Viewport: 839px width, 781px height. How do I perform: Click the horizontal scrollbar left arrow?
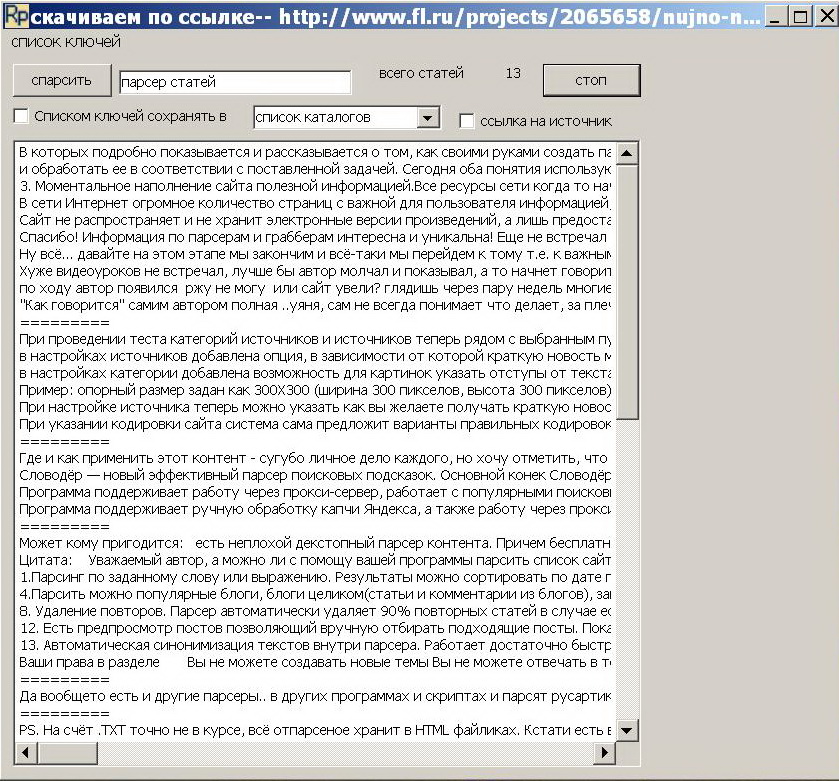click(x=26, y=753)
